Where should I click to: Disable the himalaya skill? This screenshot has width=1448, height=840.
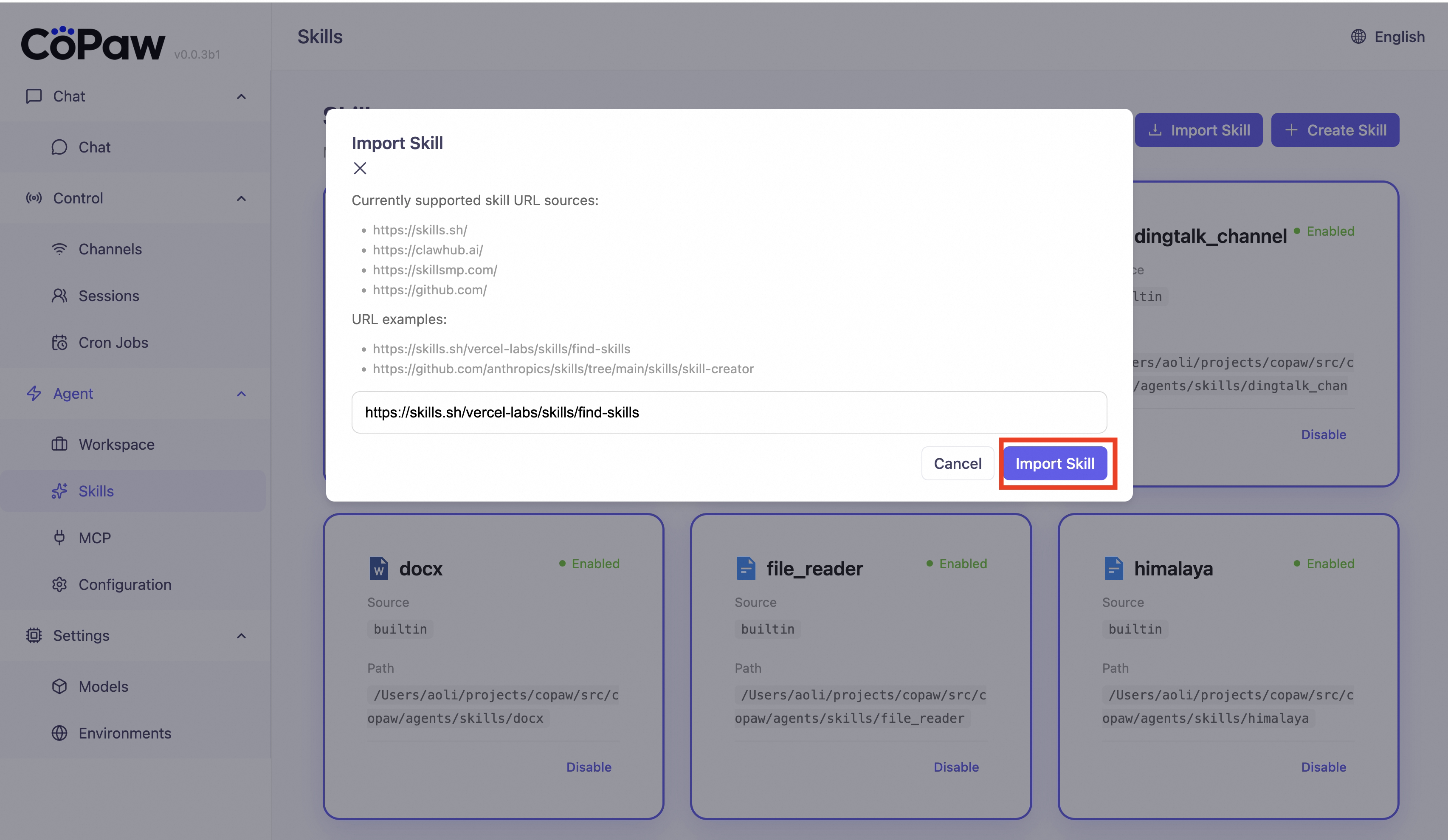click(x=1323, y=767)
